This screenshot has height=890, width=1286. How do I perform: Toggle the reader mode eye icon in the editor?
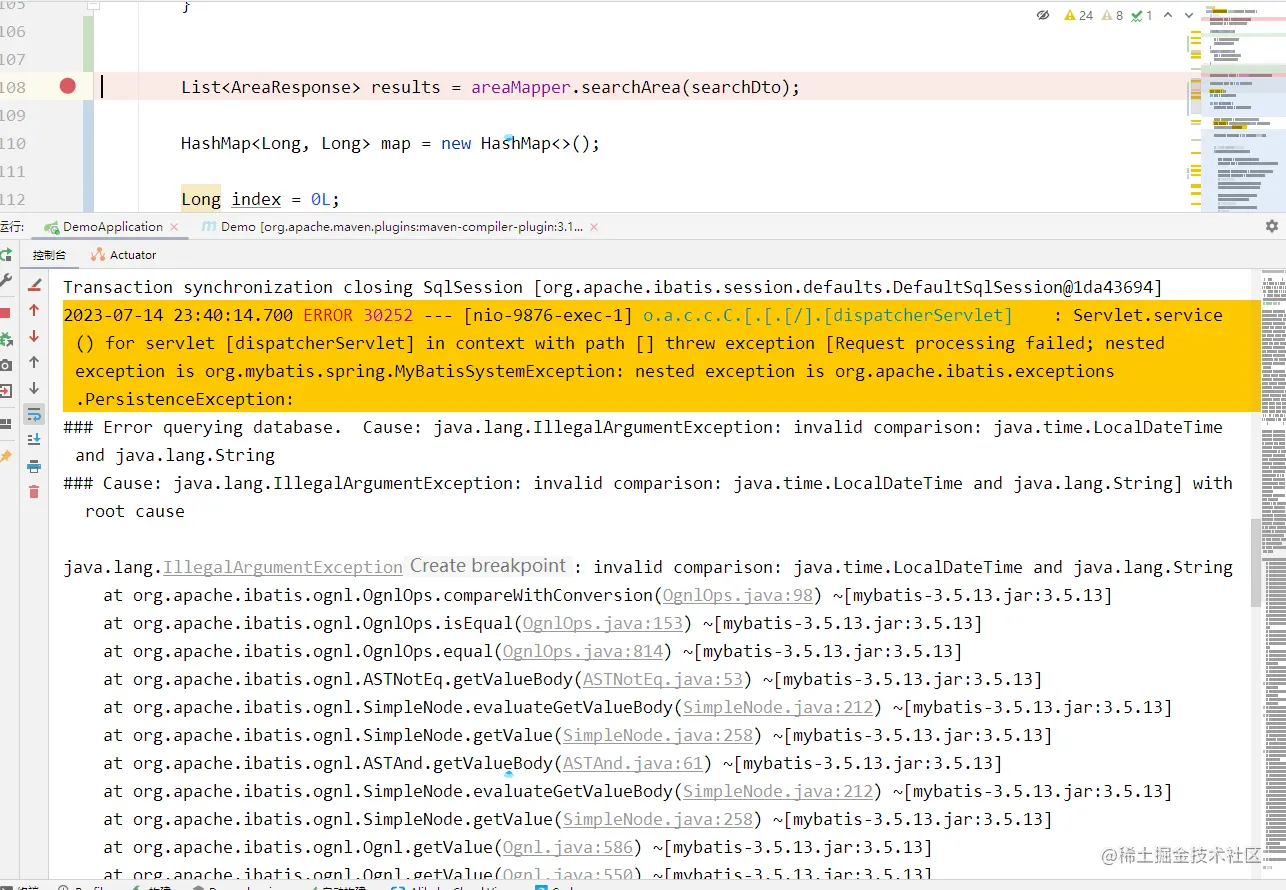[1043, 15]
